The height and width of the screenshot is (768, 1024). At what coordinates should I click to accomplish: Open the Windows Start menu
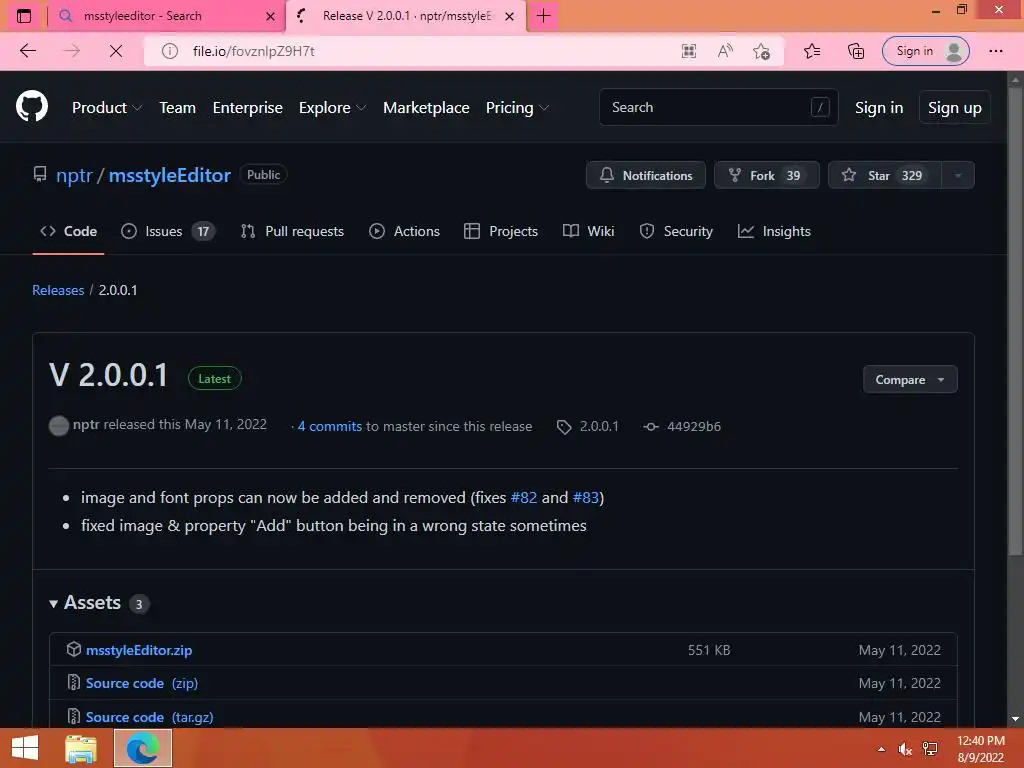(x=25, y=748)
